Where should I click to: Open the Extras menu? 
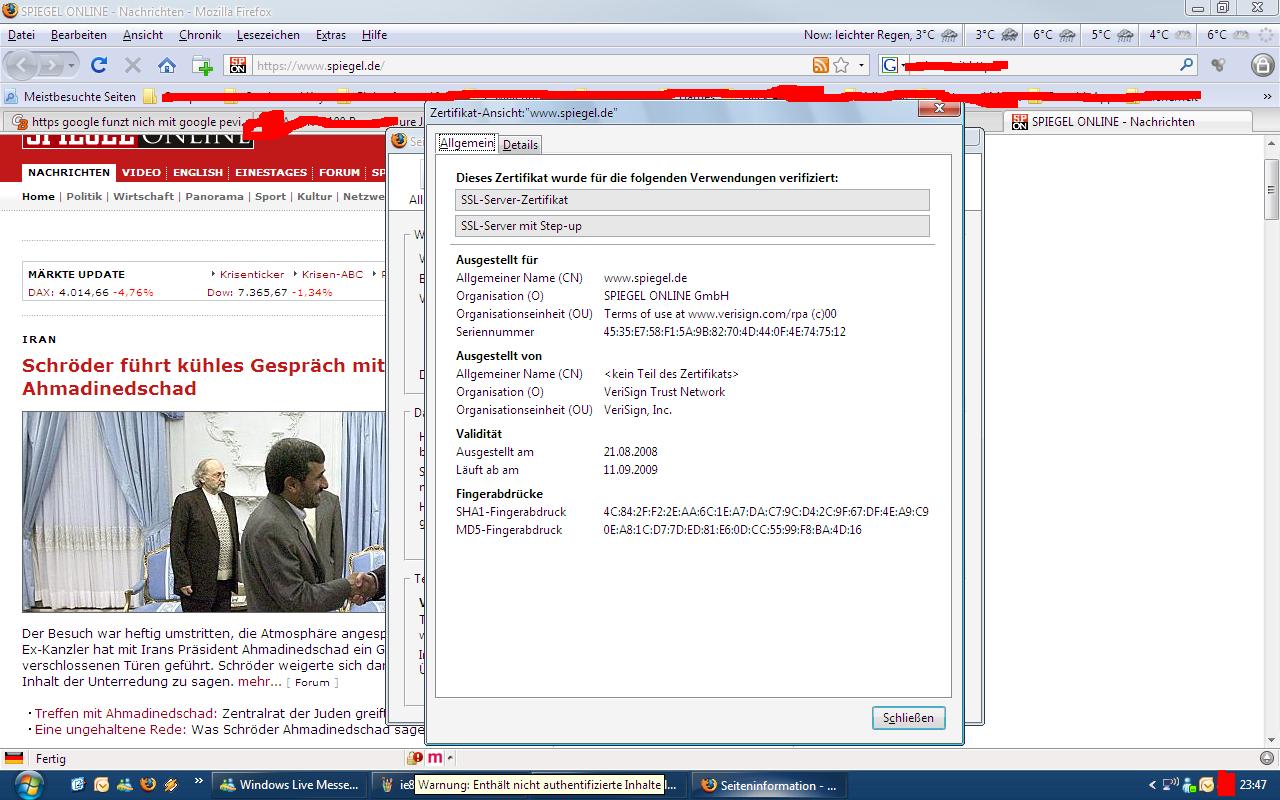331,35
